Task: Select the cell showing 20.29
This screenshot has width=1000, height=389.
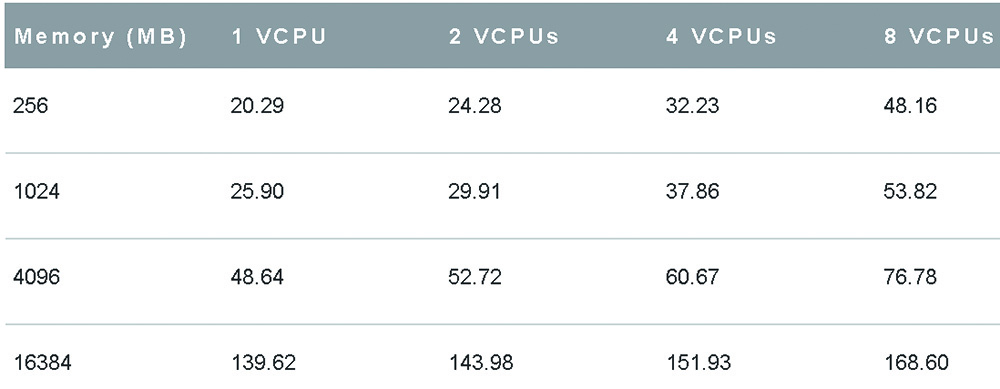Action: 257,105
